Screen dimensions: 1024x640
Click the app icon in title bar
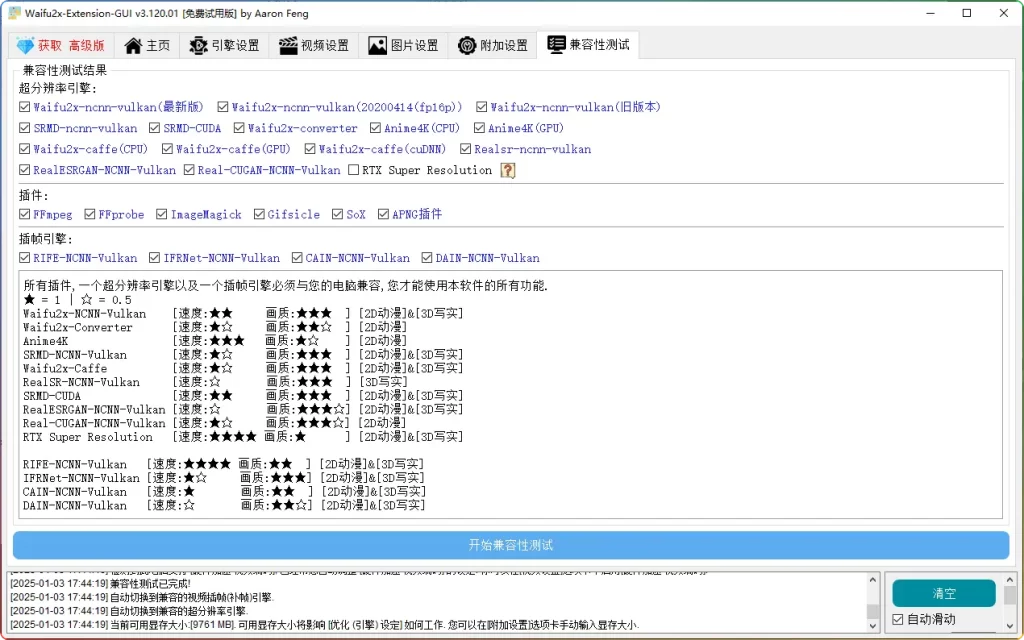(14, 13)
